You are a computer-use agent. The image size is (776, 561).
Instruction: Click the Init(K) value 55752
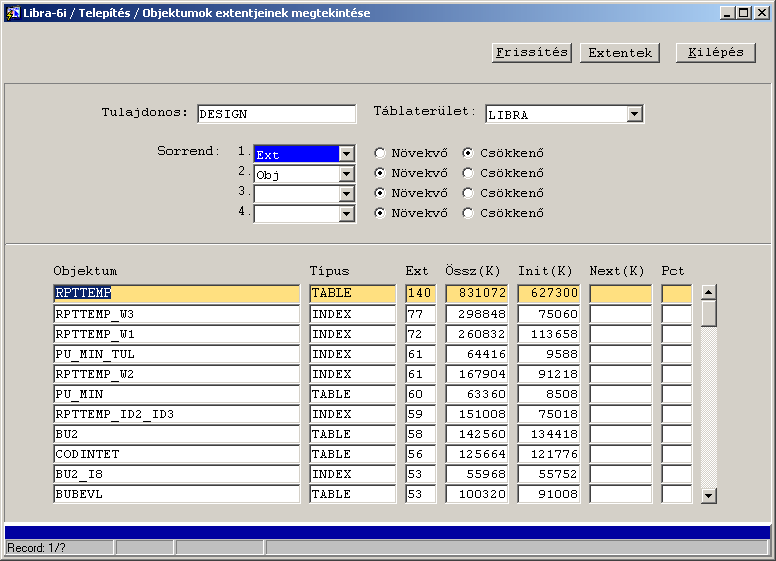548,474
